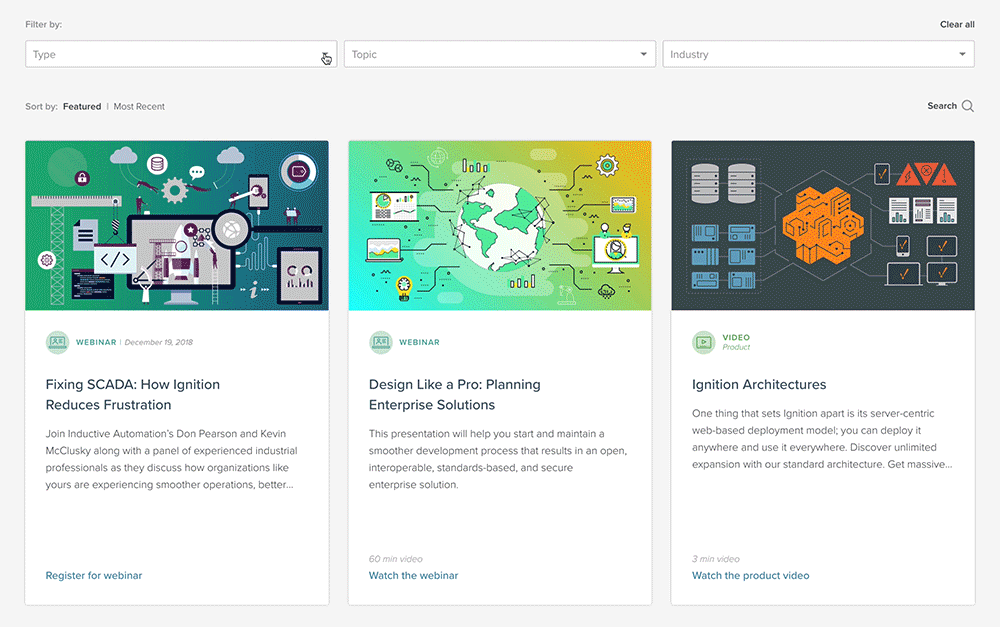This screenshot has height=627, width=1000.
Task: Click the WEBINAR label dated December 19, 2018
Action: coord(96,342)
